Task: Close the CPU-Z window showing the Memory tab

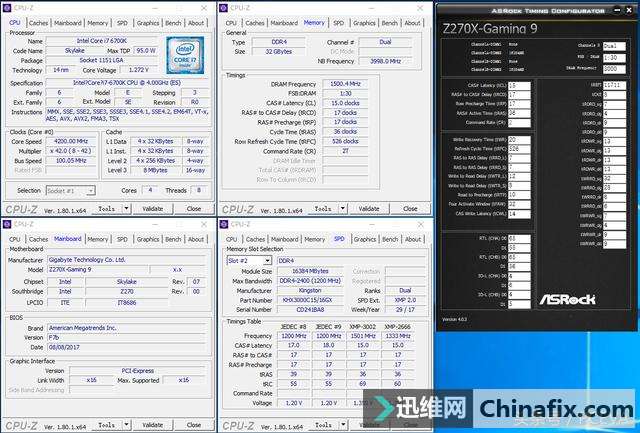Action: pyautogui.click(x=420, y=8)
